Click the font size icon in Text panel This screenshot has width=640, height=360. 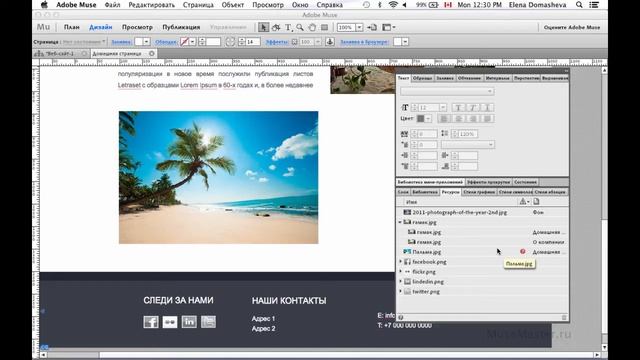[x=404, y=107]
